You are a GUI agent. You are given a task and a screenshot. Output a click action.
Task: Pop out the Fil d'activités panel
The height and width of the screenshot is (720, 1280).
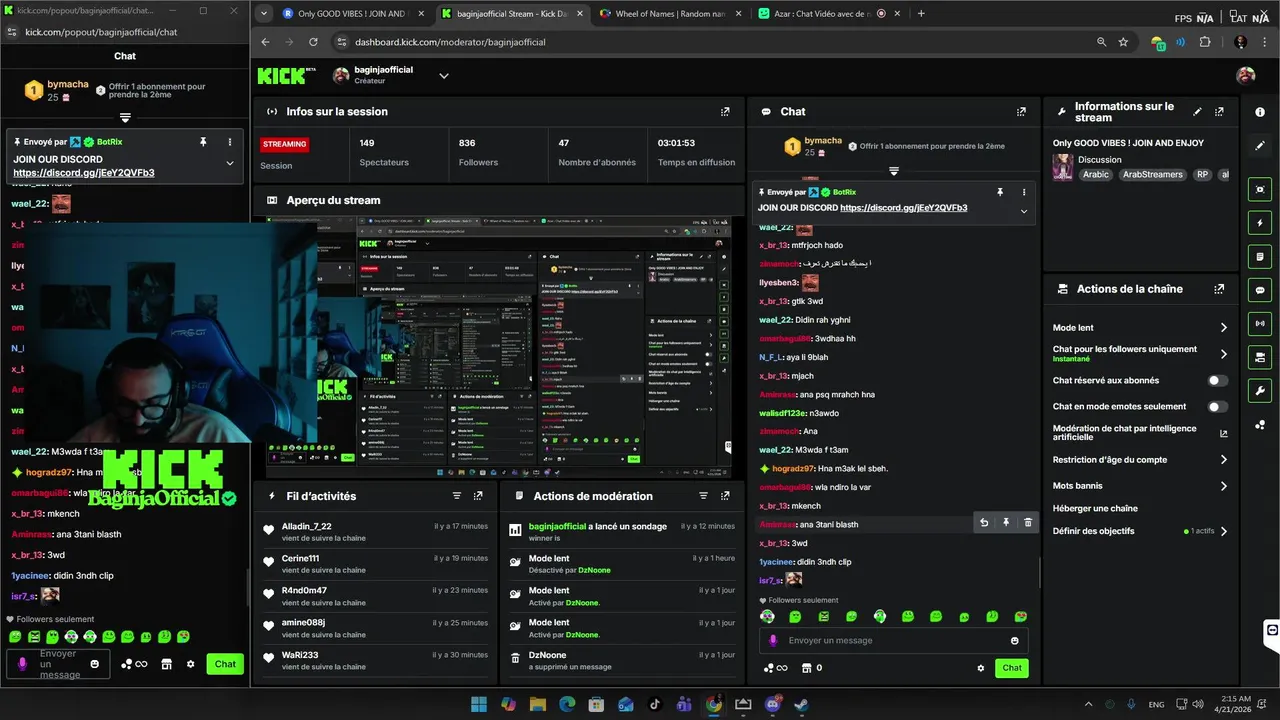(478, 496)
